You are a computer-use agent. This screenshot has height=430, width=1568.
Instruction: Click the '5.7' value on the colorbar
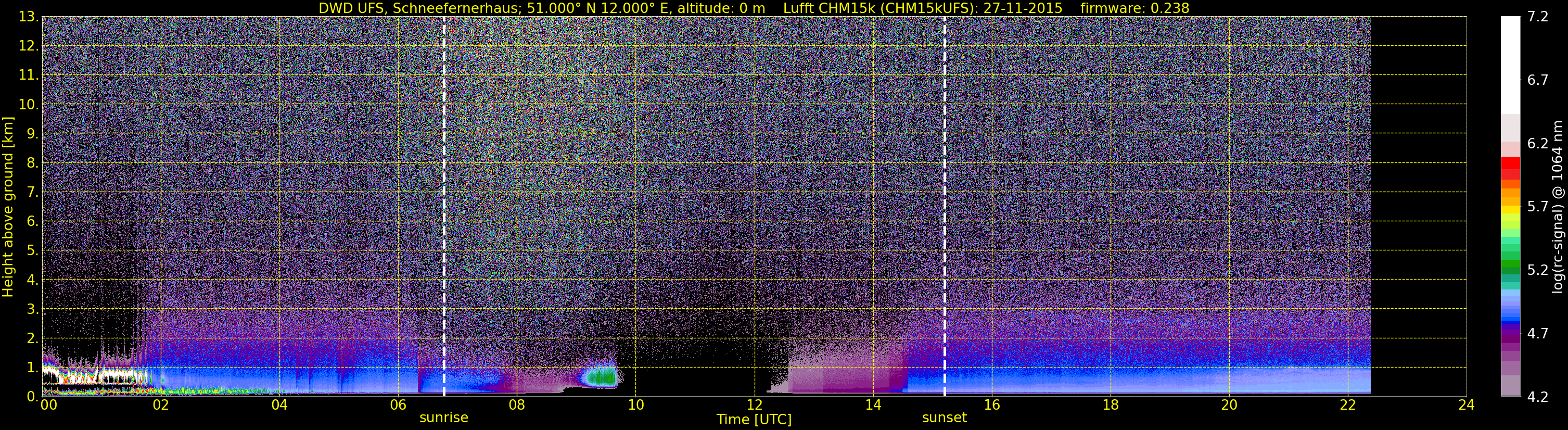point(1538,207)
